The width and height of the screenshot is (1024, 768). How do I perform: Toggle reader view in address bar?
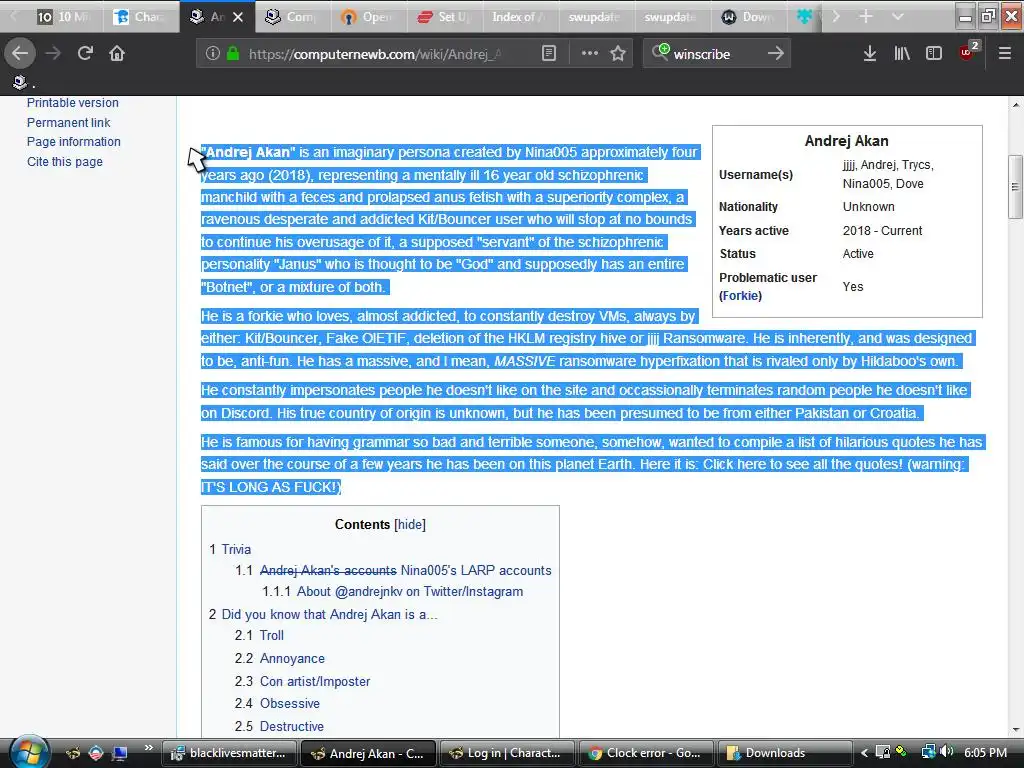549,54
